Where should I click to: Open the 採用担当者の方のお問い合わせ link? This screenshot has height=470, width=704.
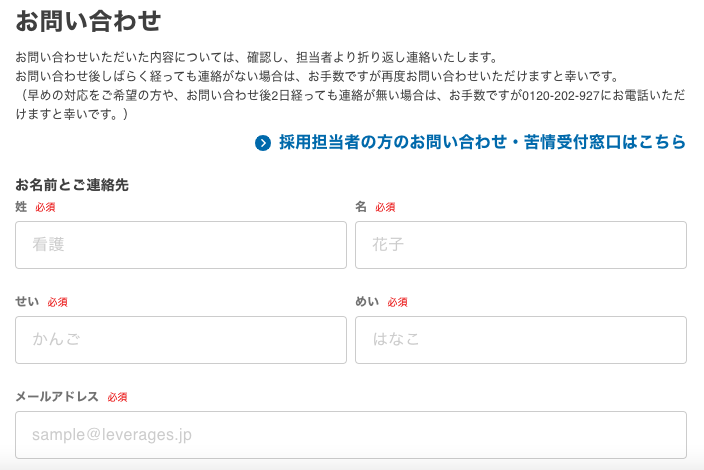tap(482, 143)
